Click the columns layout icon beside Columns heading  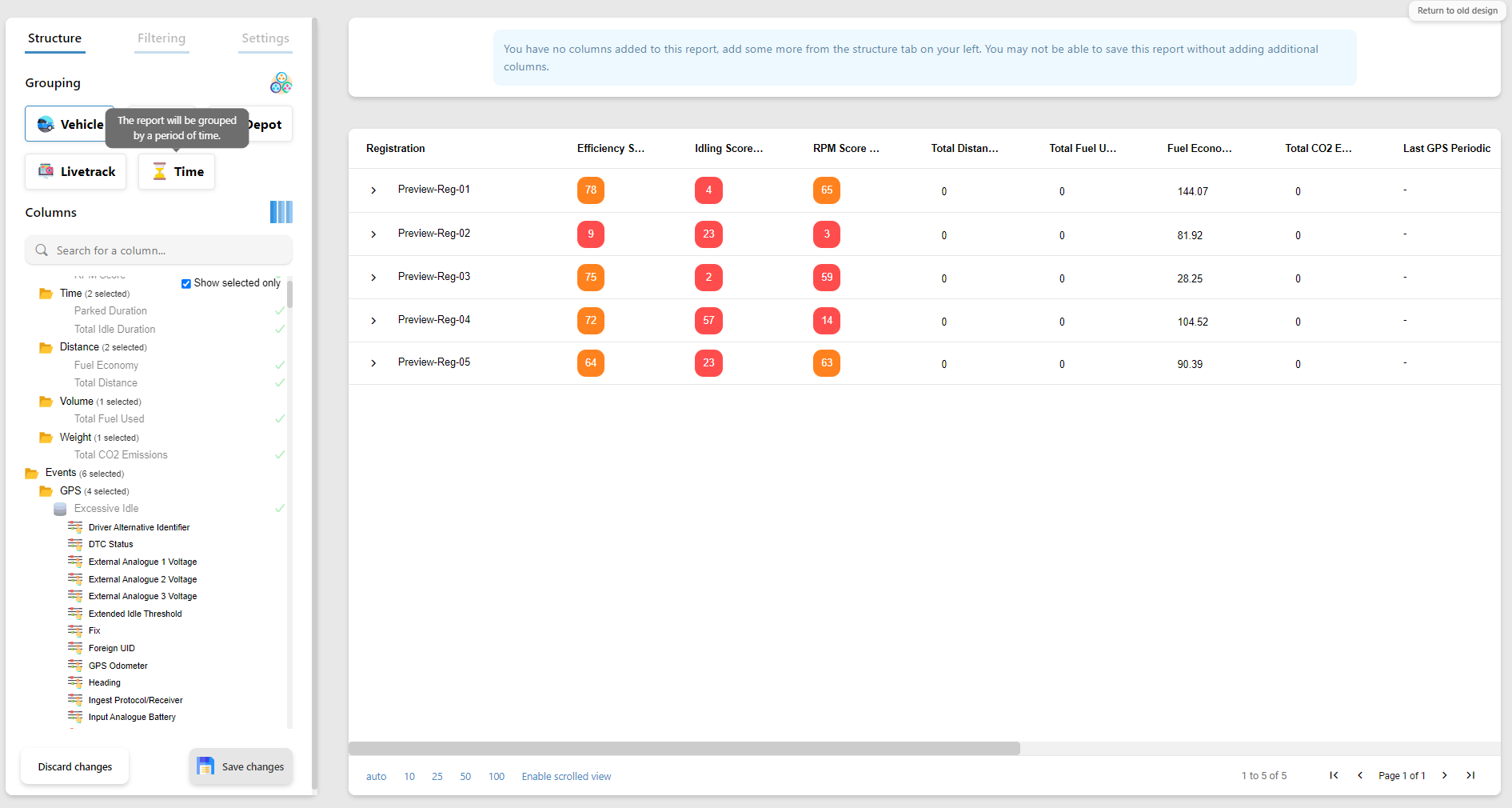pyautogui.click(x=281, y=212)
